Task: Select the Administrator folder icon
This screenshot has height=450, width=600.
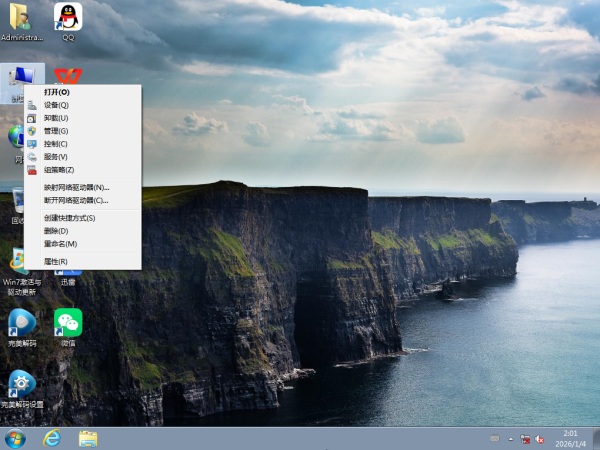Action: tap(20, 18)
